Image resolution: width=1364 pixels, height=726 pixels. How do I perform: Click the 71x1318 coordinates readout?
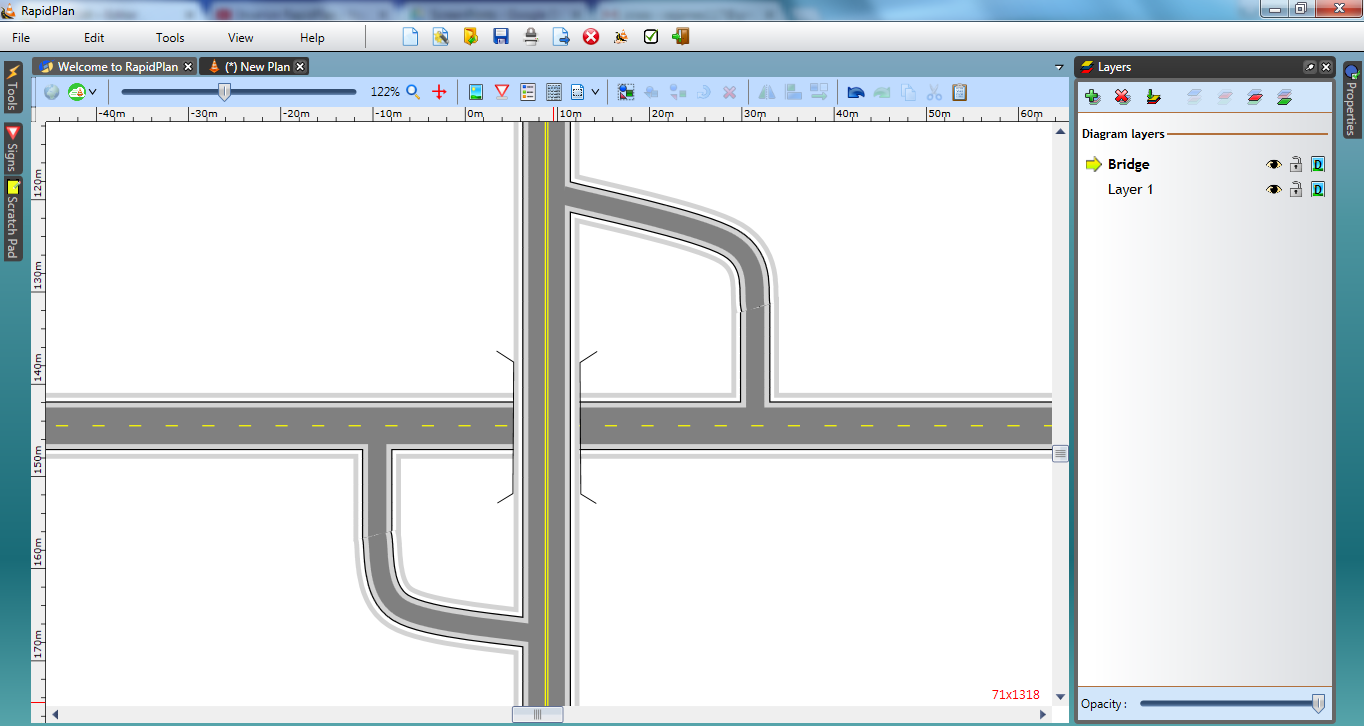1015,694
